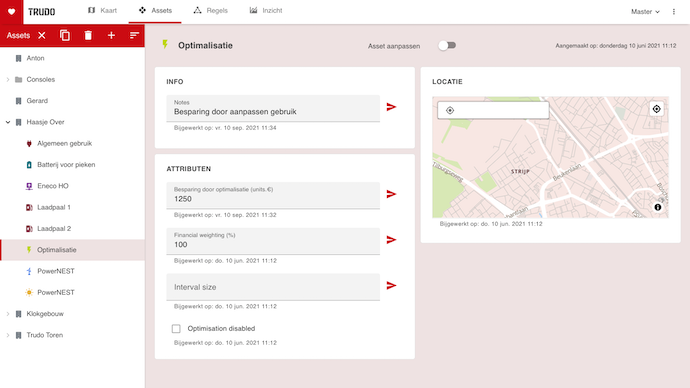
Task: Delete the selected asset with trash icon
Action: [x=88, y=36]
